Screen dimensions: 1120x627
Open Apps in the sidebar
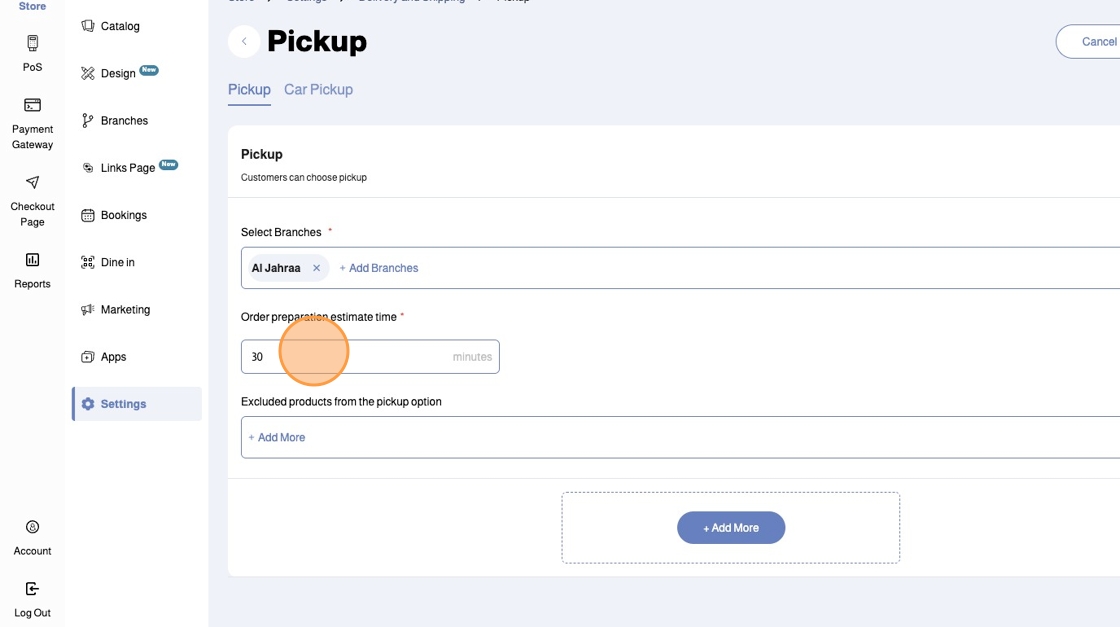tap(113, 357)
